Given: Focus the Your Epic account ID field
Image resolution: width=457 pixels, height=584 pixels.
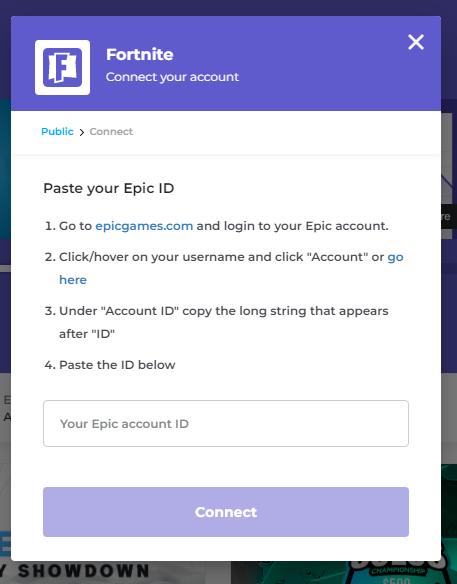Looking at the screenshot, I should coord(226,423).
